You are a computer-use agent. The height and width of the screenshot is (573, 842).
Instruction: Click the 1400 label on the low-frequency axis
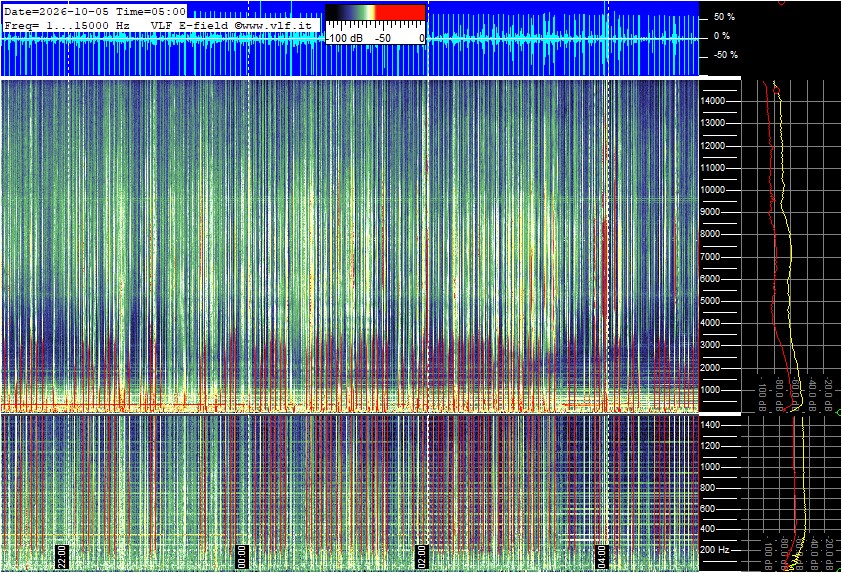(710, 425)
